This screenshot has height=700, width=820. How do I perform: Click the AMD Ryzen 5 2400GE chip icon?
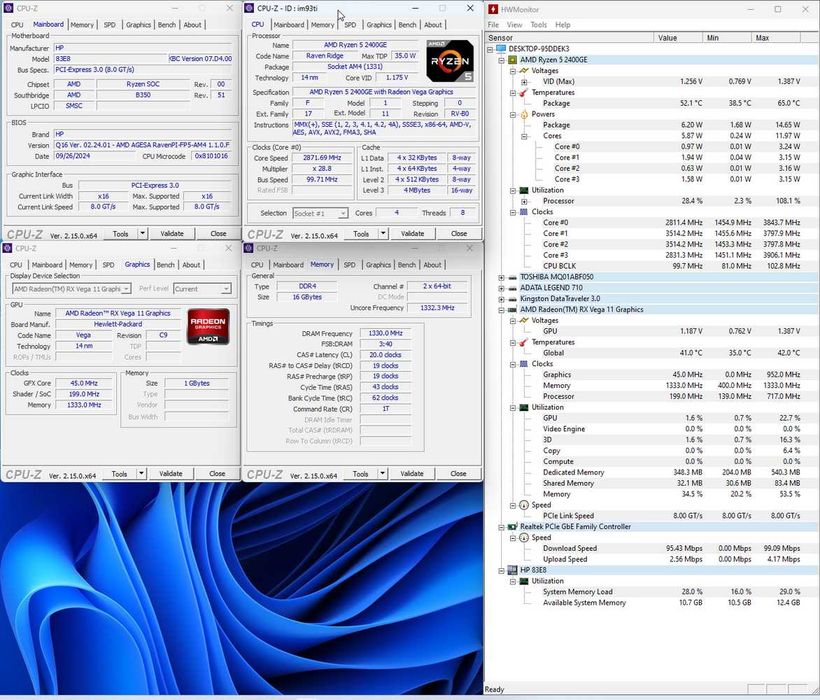[513, 59]
